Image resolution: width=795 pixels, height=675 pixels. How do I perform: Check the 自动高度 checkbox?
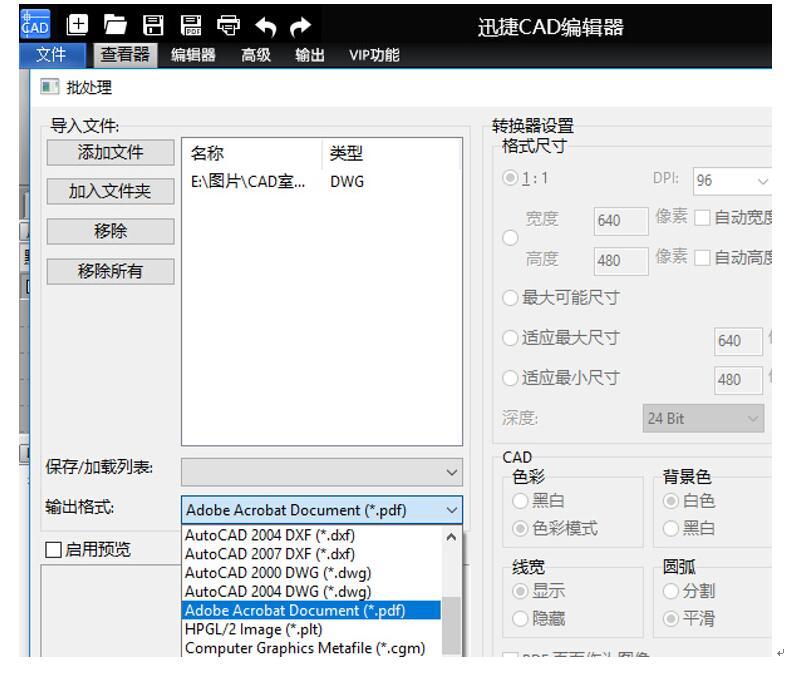tap(702, 258)
